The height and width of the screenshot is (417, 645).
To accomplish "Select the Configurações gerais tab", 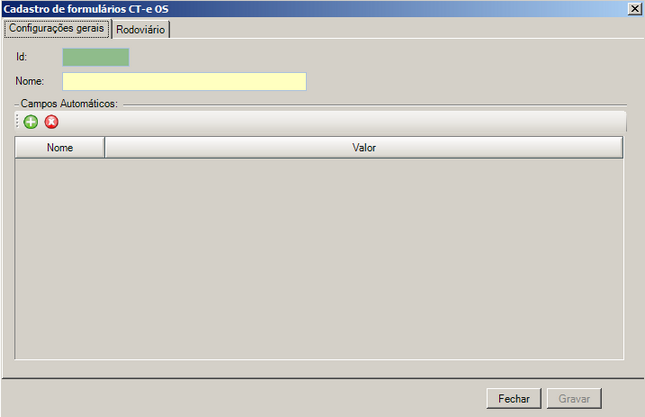I will pyautogui.click(x=57, y=28).
